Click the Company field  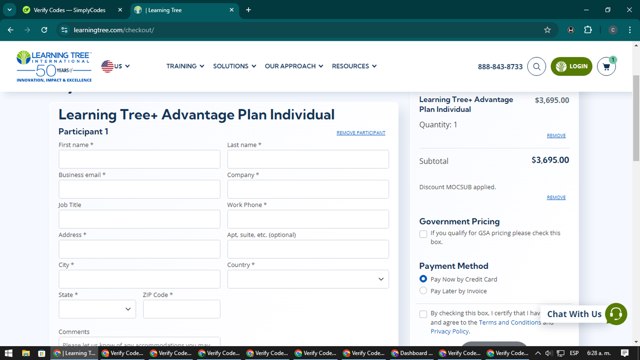click(308, 189)
